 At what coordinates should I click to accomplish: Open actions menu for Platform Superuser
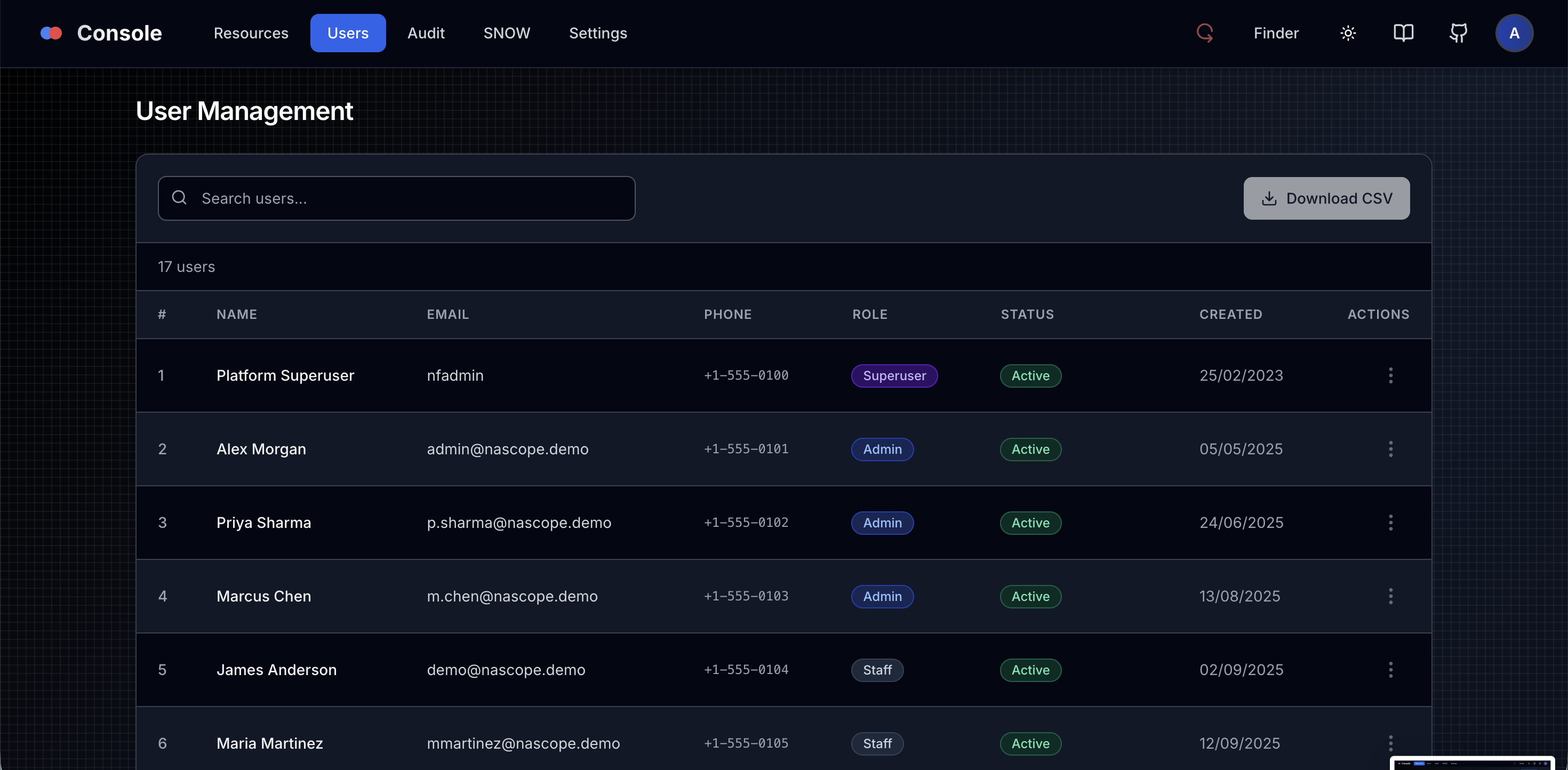(1390, 375)
